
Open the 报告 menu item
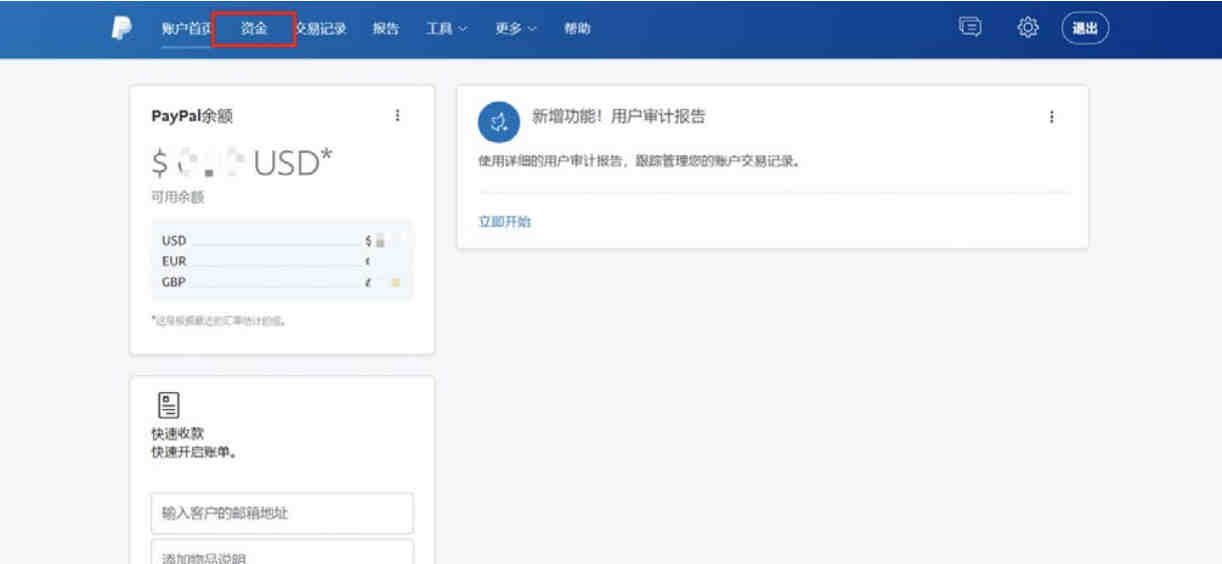coord(386,29)
